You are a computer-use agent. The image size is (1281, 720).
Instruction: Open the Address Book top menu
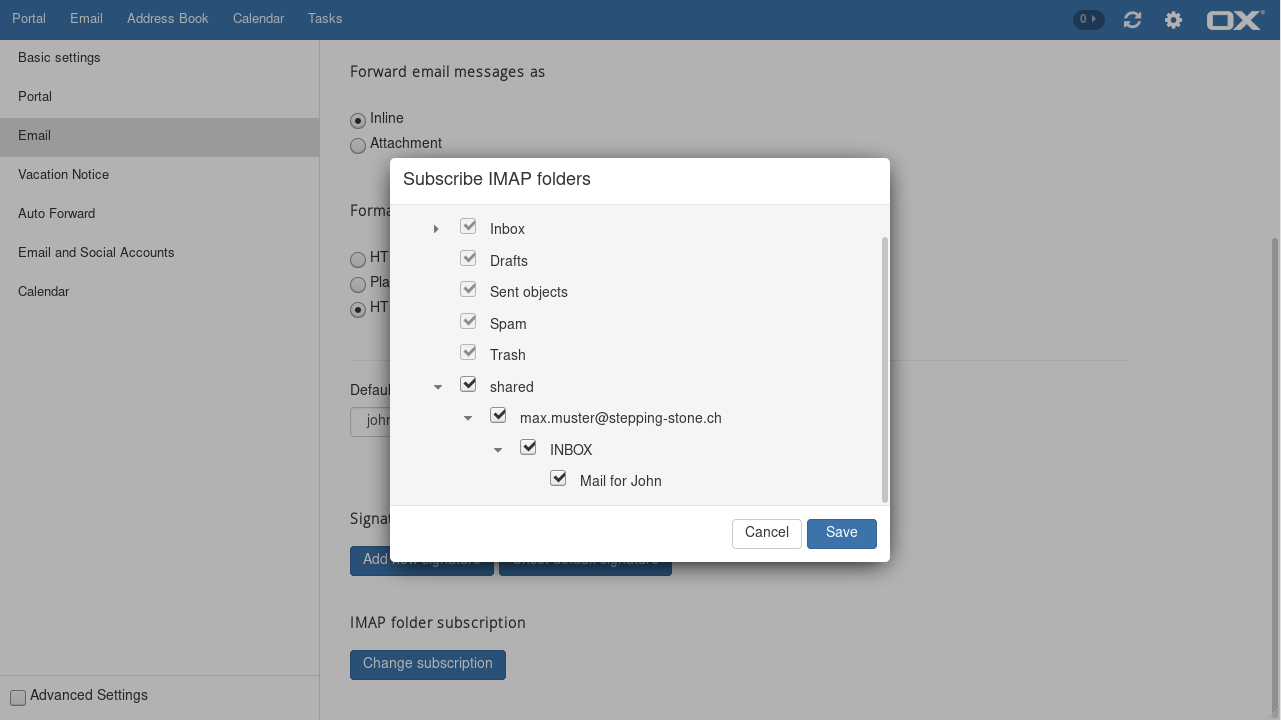(167, 19)
